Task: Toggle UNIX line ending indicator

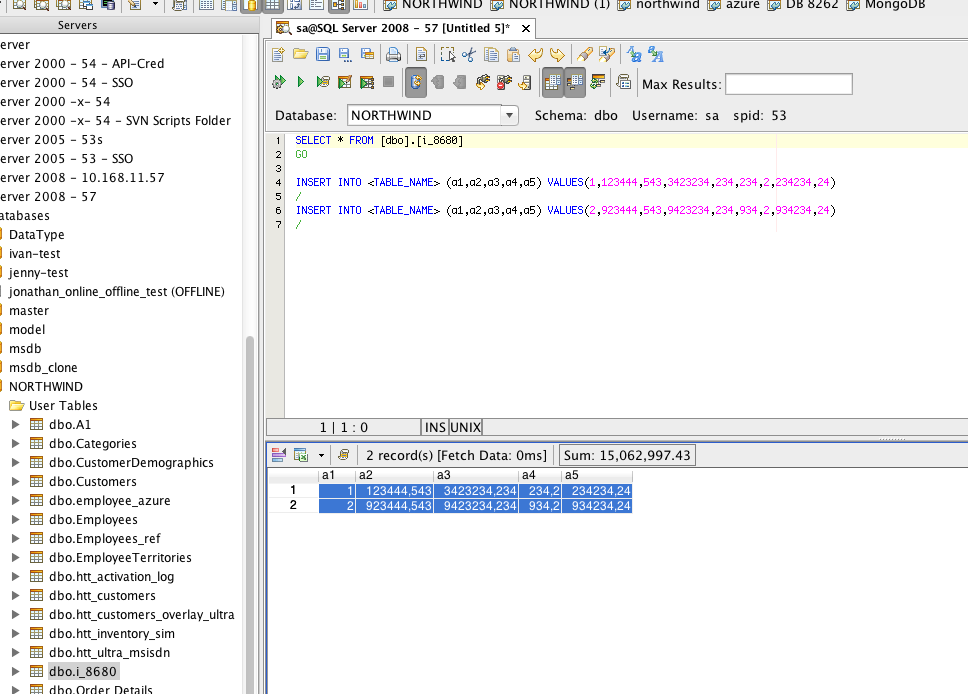Action: [x=465, y=427]
